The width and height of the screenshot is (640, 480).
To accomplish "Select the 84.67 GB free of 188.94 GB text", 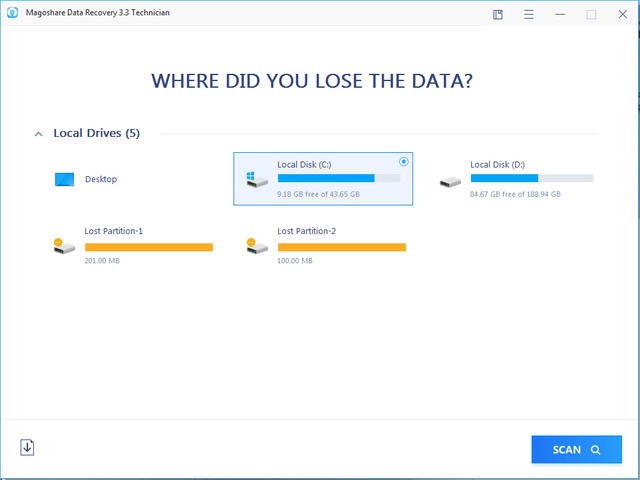I will (x=515, y=194).
